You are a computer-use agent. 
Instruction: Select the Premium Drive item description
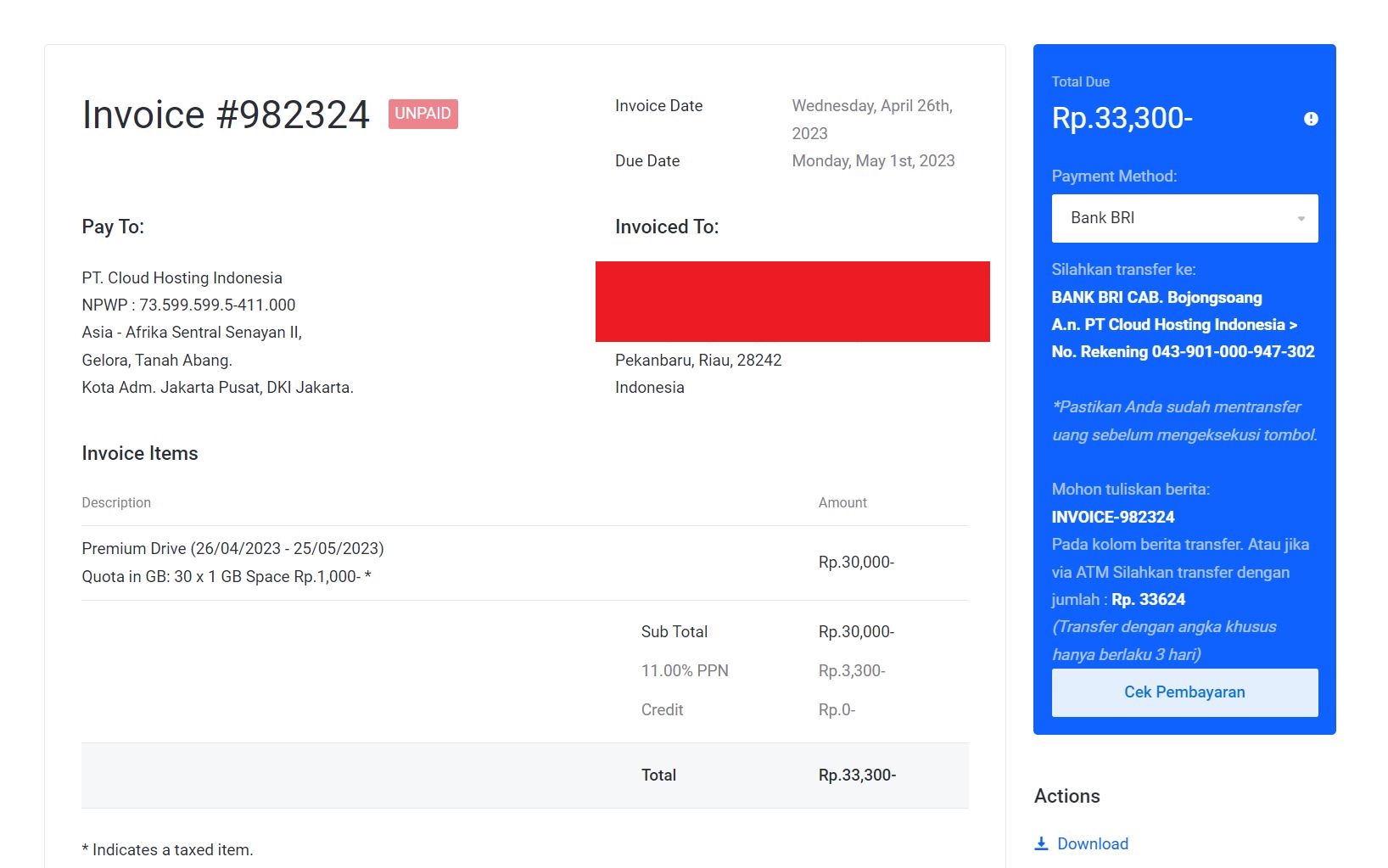click(x=232, y=548)
